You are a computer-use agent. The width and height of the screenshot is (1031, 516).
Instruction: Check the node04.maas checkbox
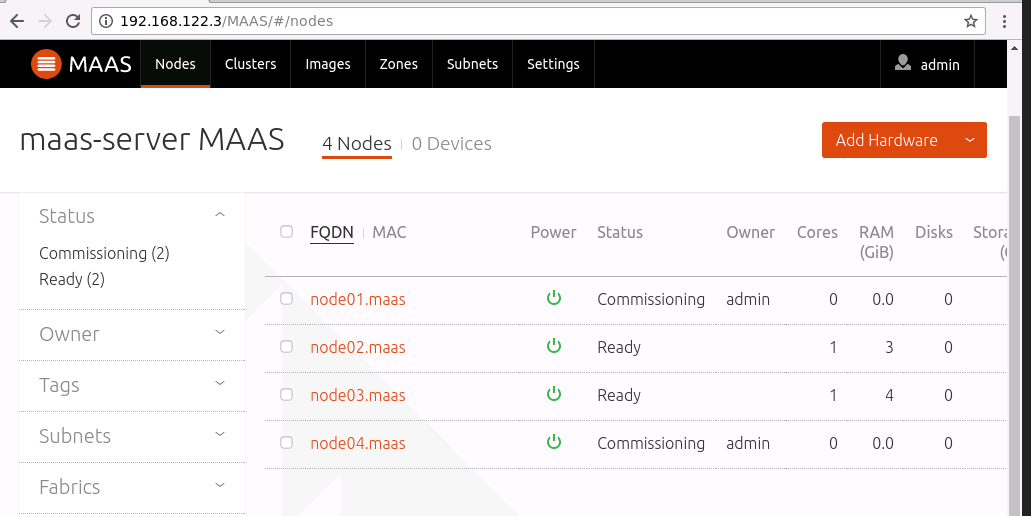286,442
